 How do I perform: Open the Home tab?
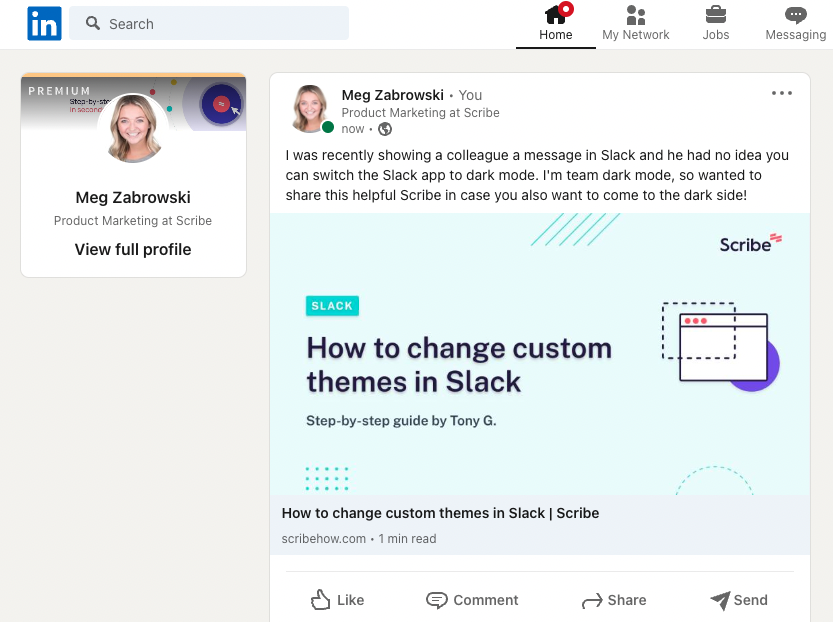556,24
